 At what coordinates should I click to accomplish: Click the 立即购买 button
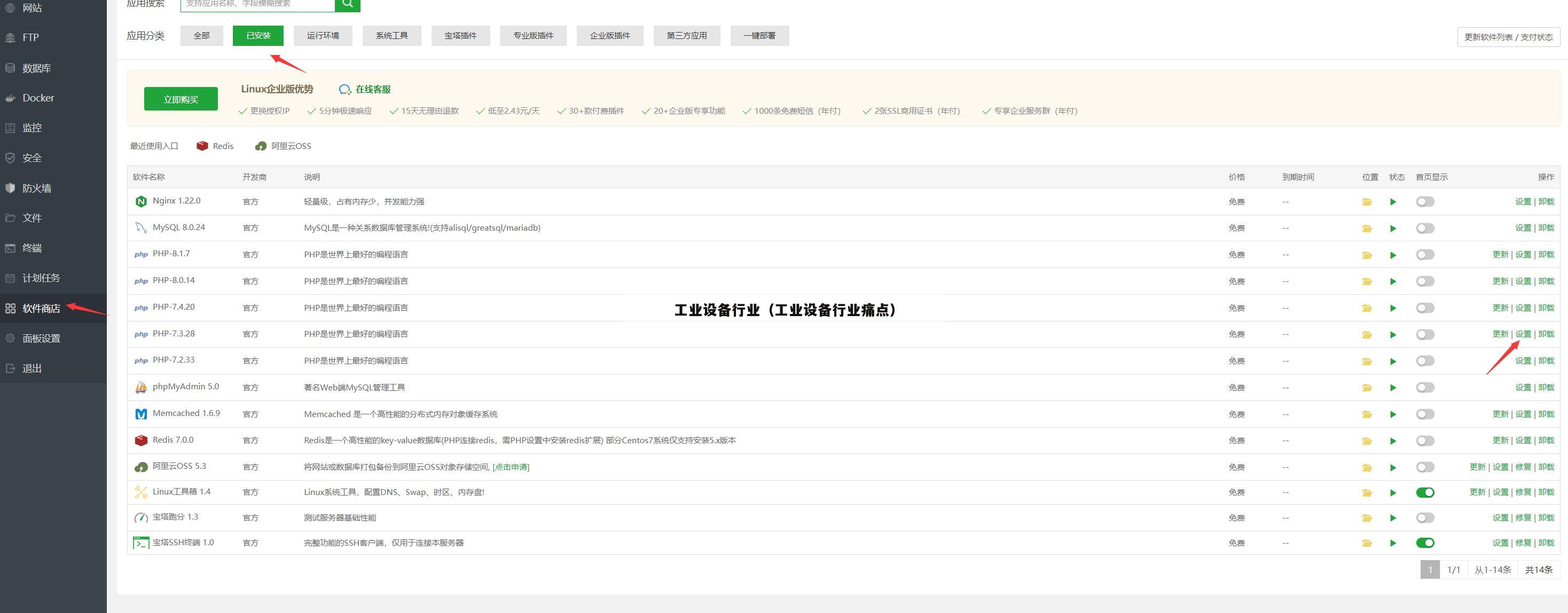click(x=181, y=99)
